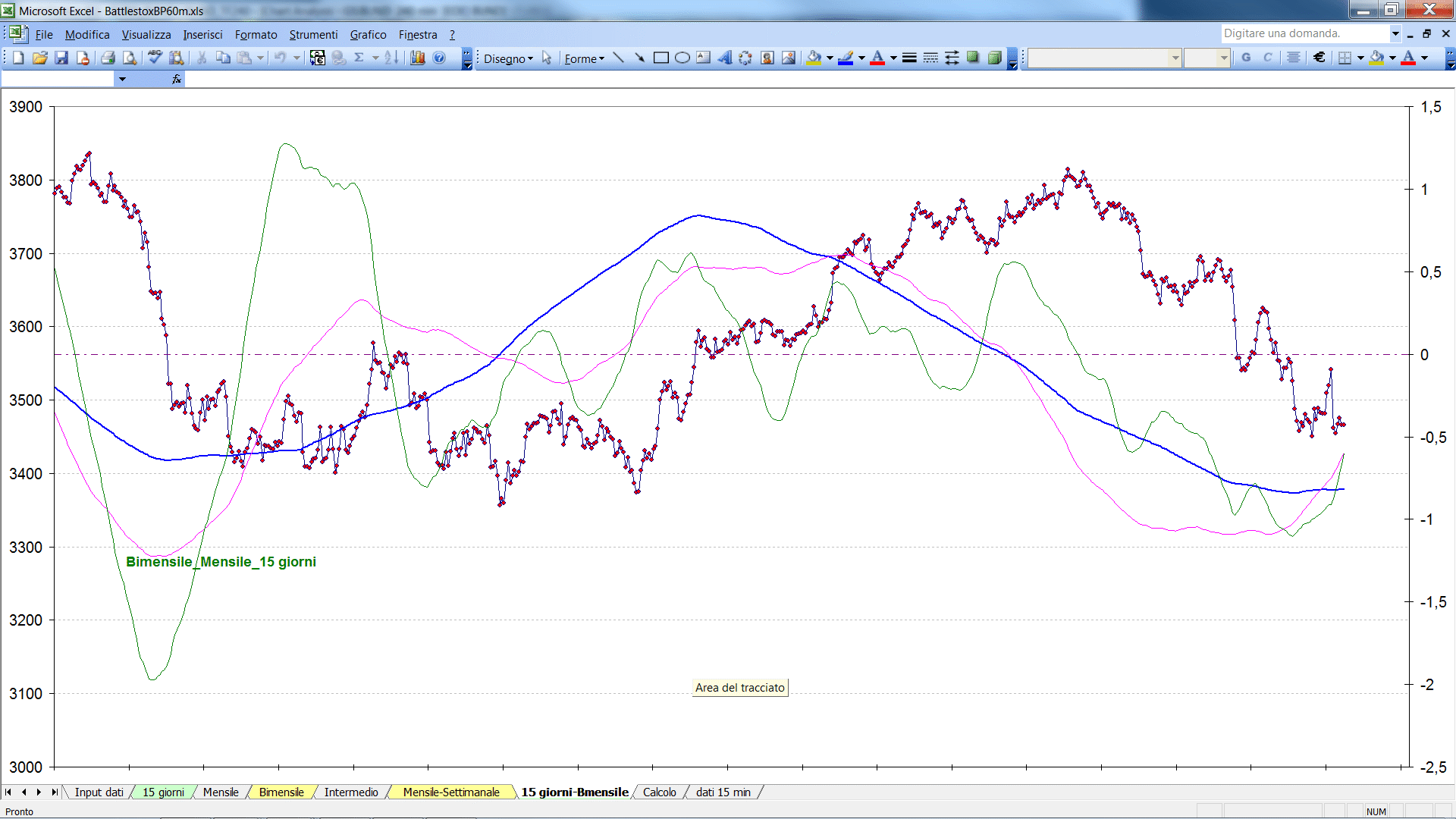Open the Shadow Style options

tap(973, 58)
